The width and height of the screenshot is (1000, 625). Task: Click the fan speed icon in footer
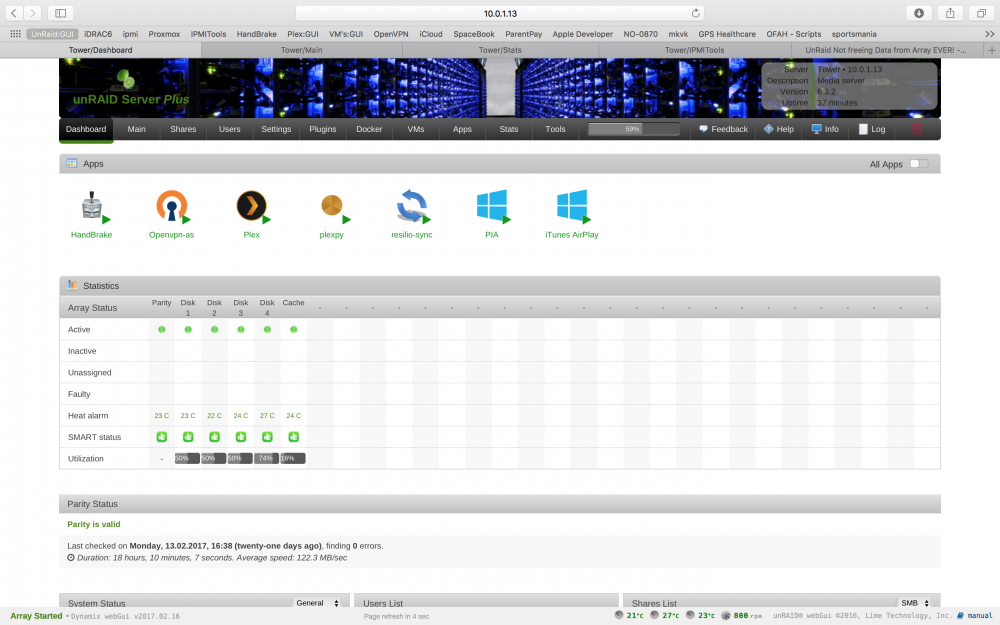coord(725,615)
